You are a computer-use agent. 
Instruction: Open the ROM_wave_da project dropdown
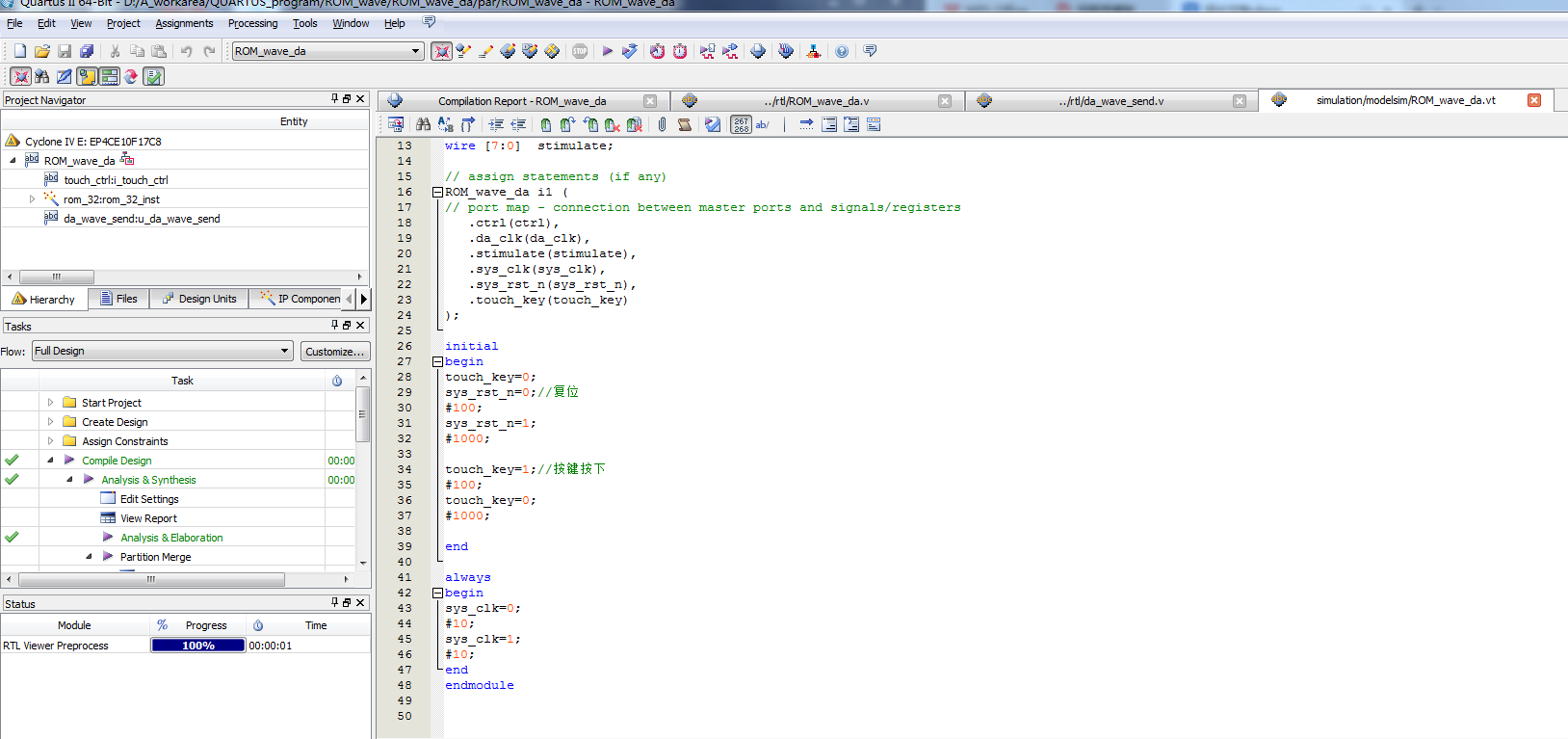[x=327, y=51]
